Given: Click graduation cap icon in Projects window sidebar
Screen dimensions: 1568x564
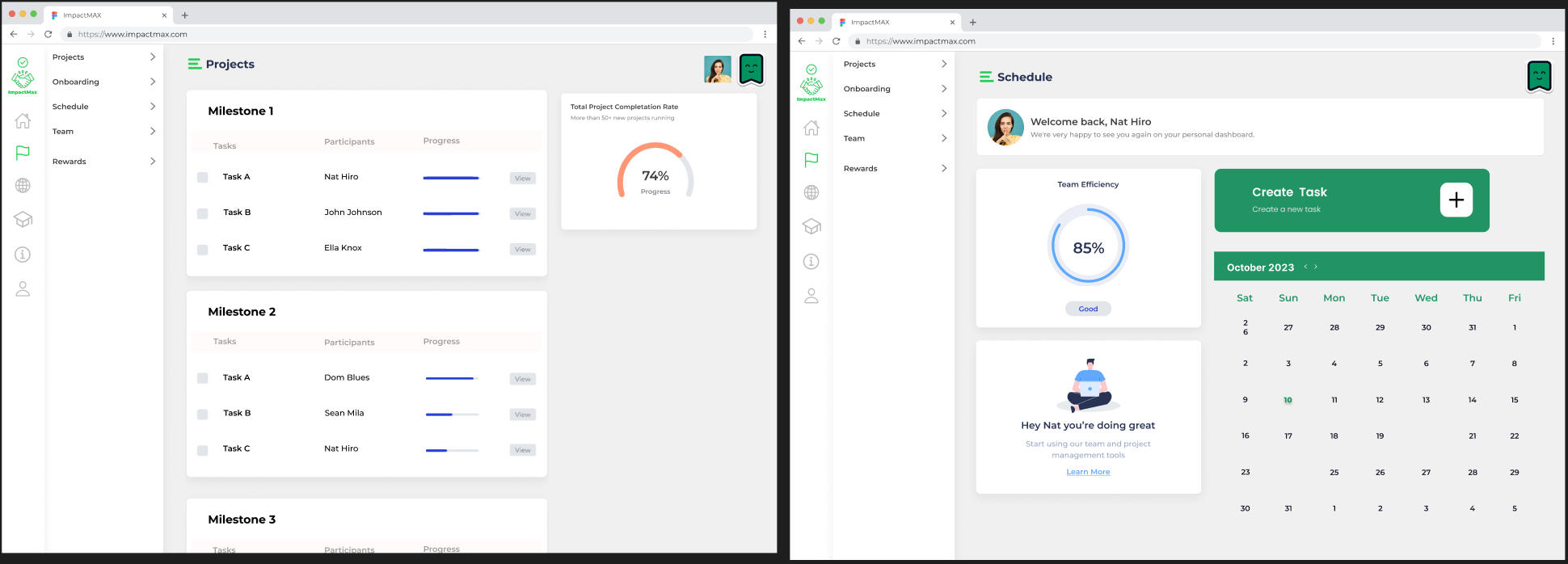Looking at the screenshot, I should pyautogui.click(x=23, y=219).
